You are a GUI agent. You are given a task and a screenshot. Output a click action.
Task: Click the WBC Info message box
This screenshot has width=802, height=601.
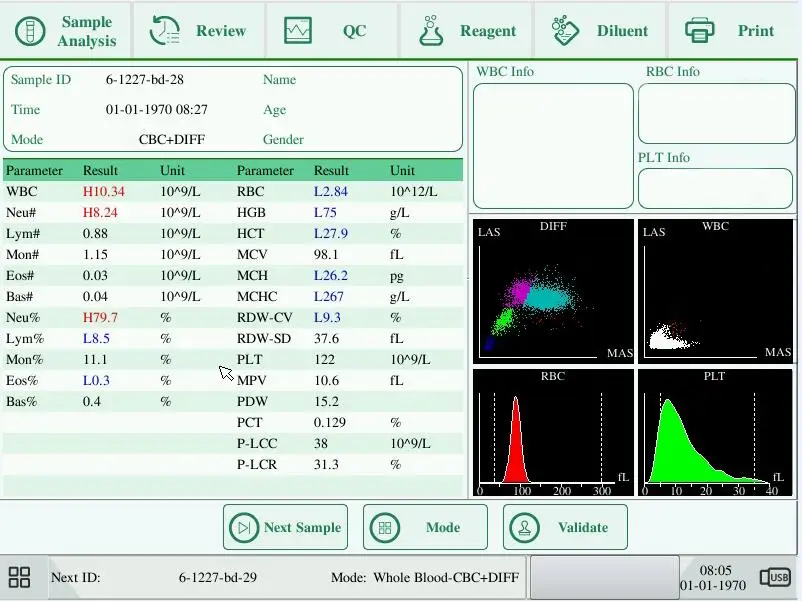(x=553, y=145)
